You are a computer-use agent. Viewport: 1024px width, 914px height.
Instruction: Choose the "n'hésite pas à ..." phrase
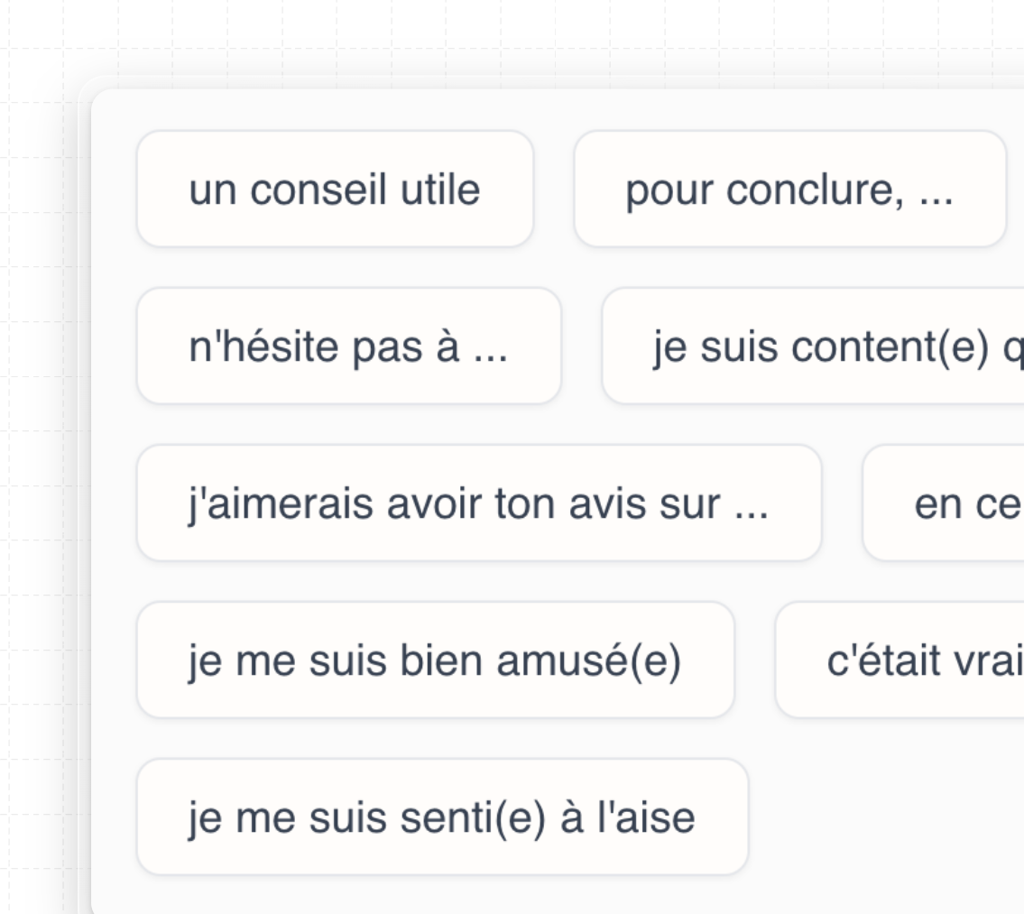point(348,346)
